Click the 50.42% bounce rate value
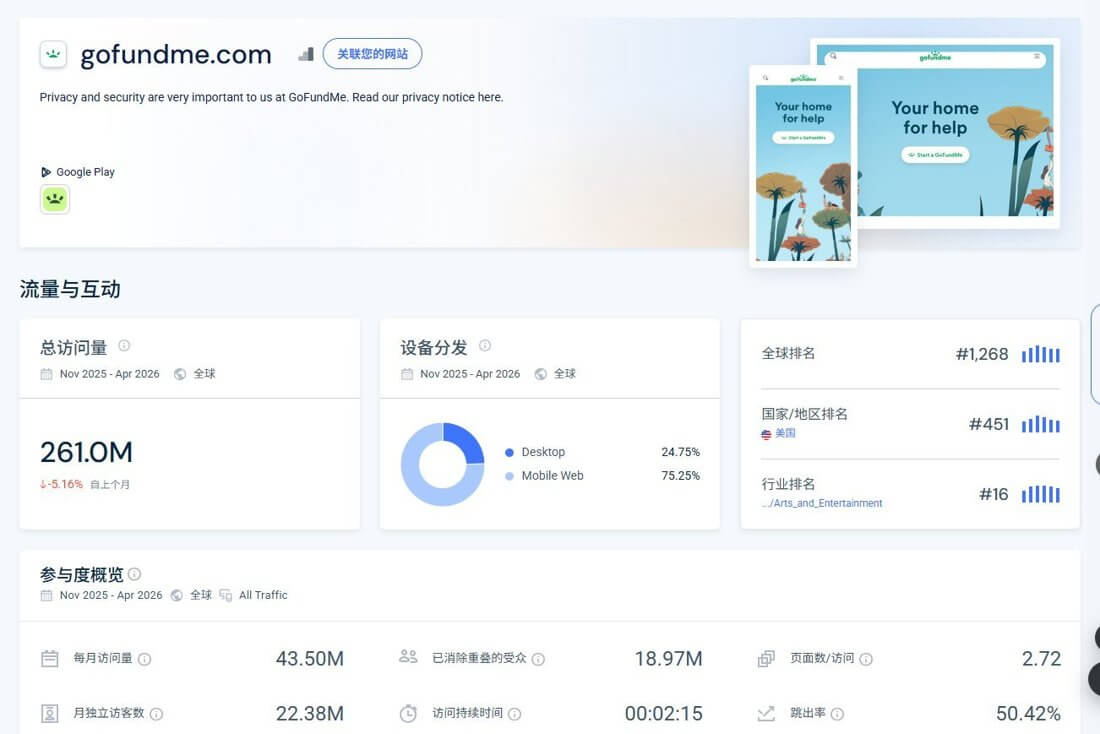The image size is (1100, 734). 1028,714
